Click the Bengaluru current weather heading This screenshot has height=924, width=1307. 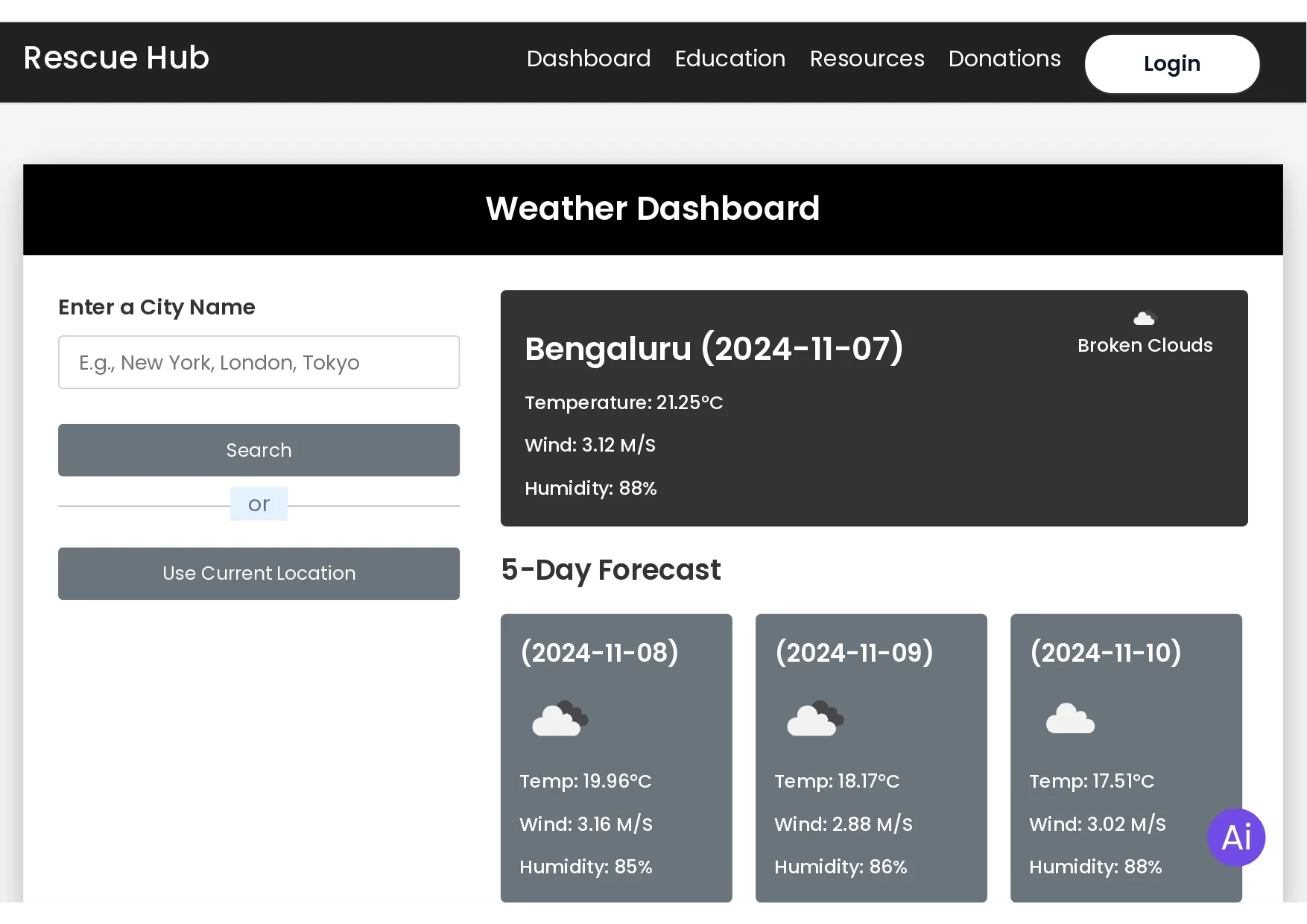click(x=713, y=349)
